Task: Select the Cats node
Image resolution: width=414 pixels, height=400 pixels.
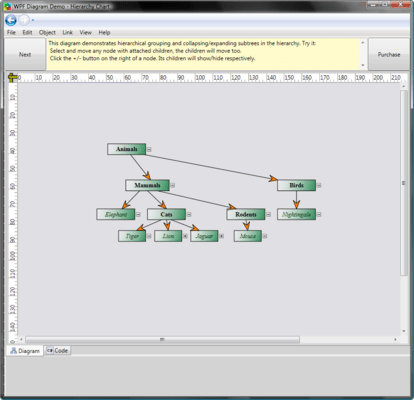Action: point(166,214)
